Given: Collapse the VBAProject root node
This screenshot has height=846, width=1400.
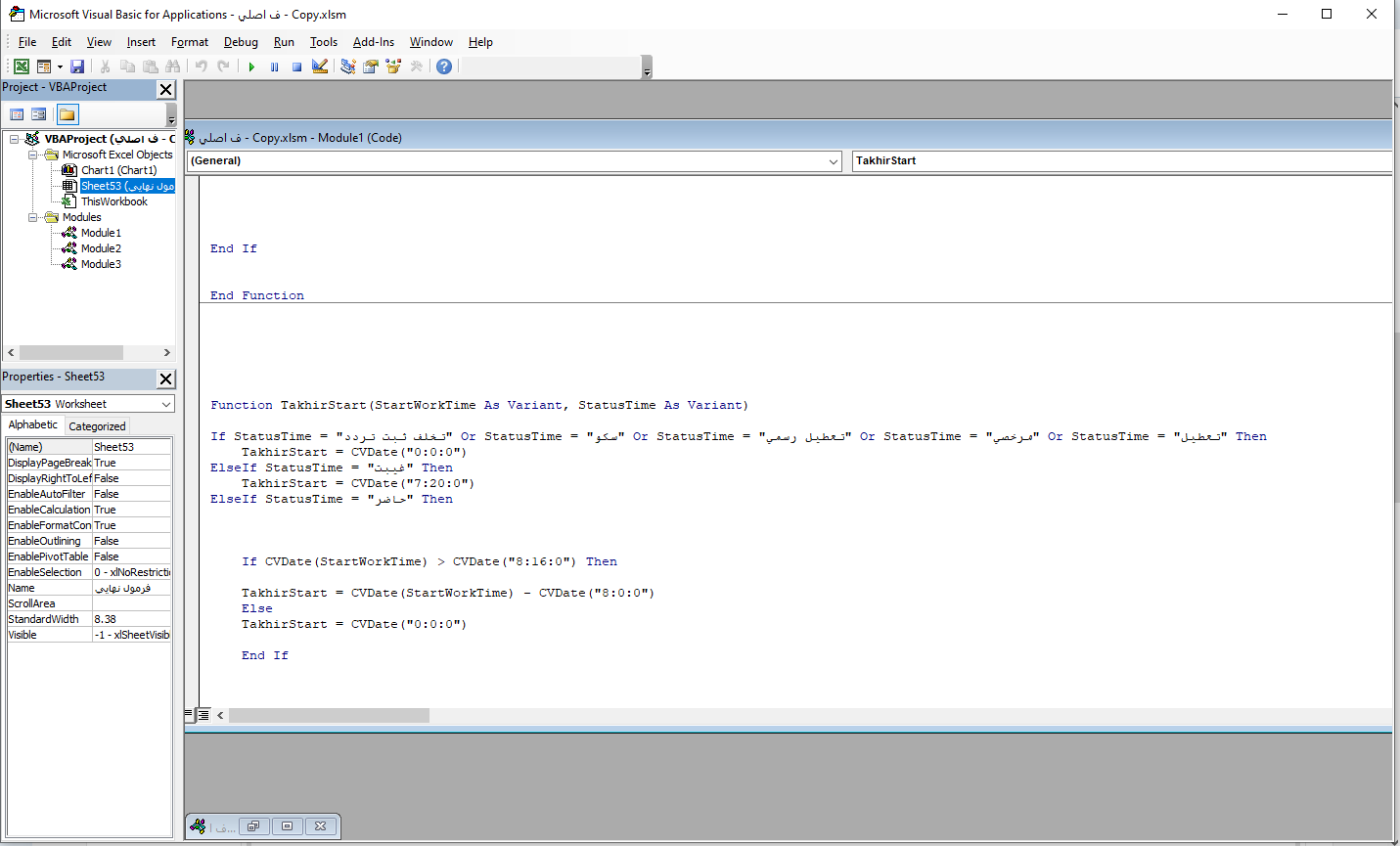Looking at the screenshot, I should (x=15, y=139).
